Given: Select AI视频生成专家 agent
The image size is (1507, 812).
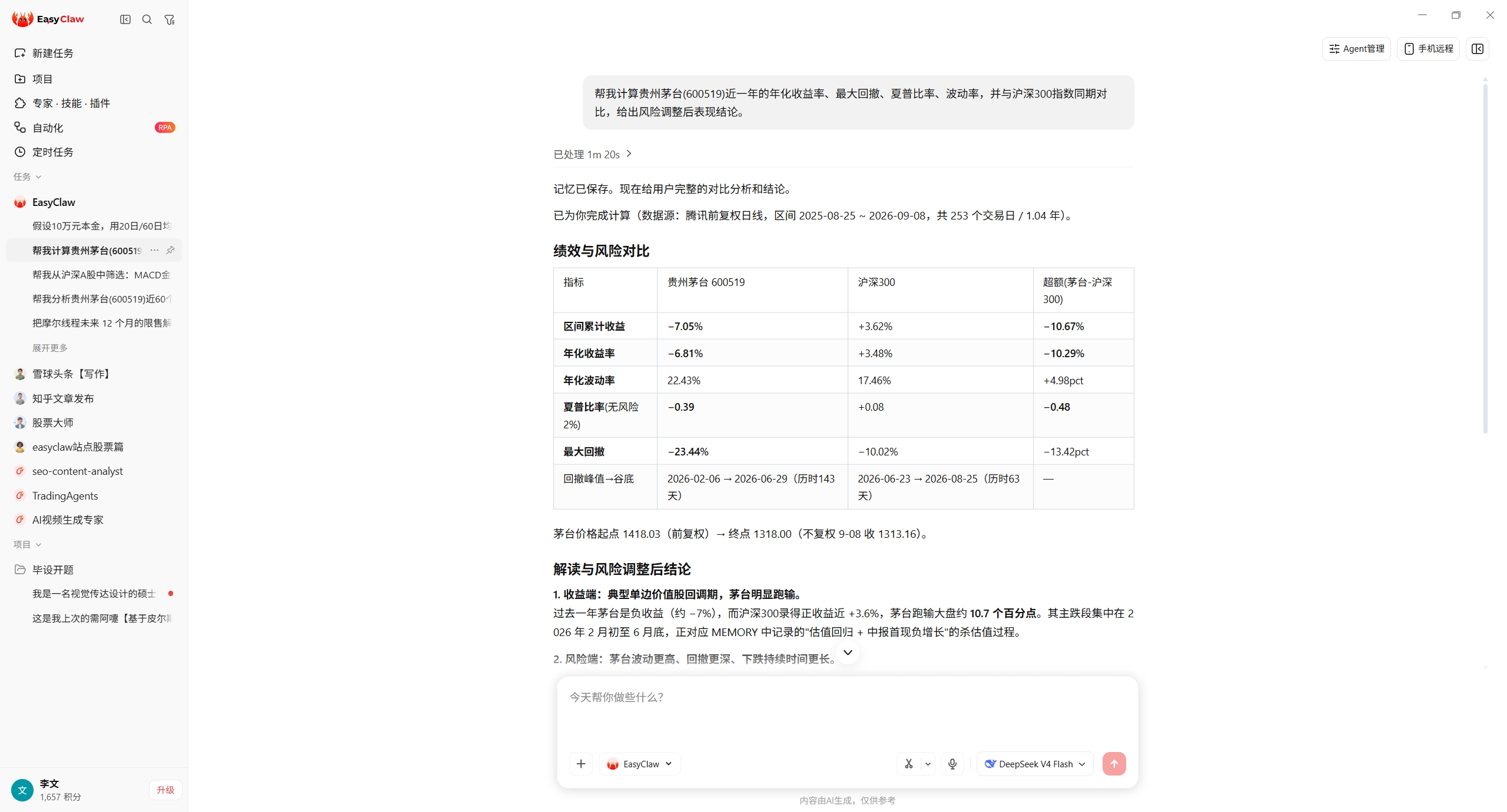Looking at the screenshot, I should point(94,520).
